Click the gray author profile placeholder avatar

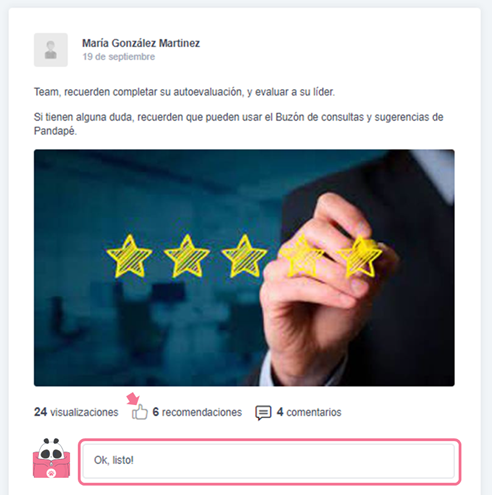pyautogui.click(x=51, y=50)
